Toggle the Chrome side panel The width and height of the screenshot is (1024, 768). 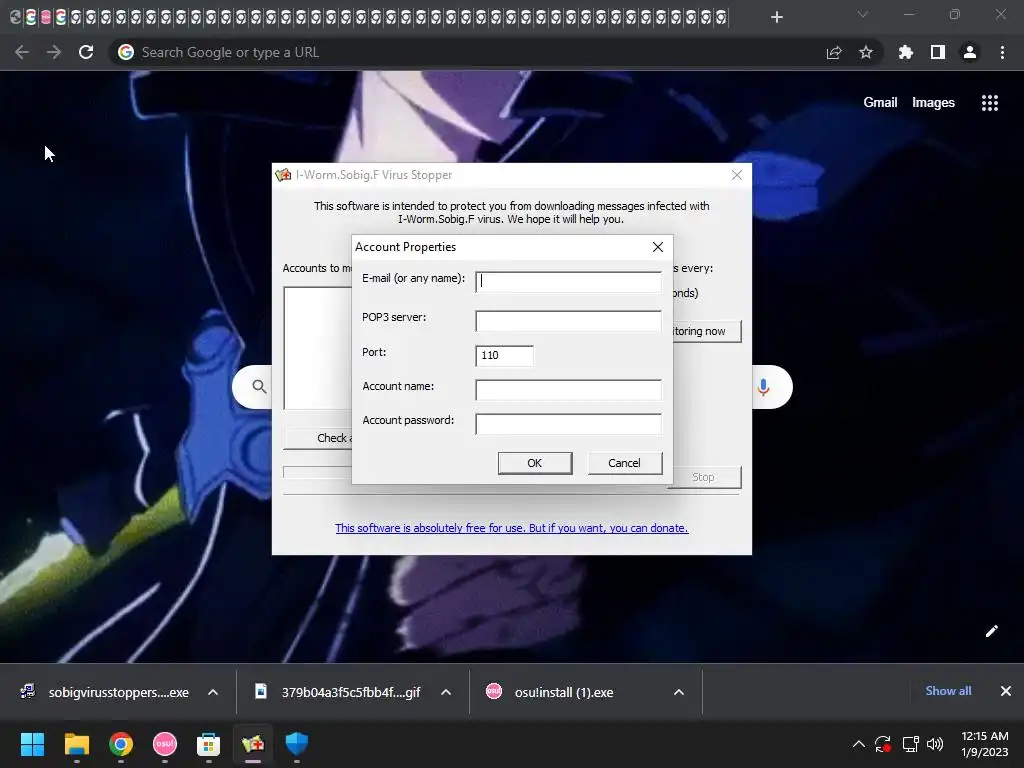938,52
